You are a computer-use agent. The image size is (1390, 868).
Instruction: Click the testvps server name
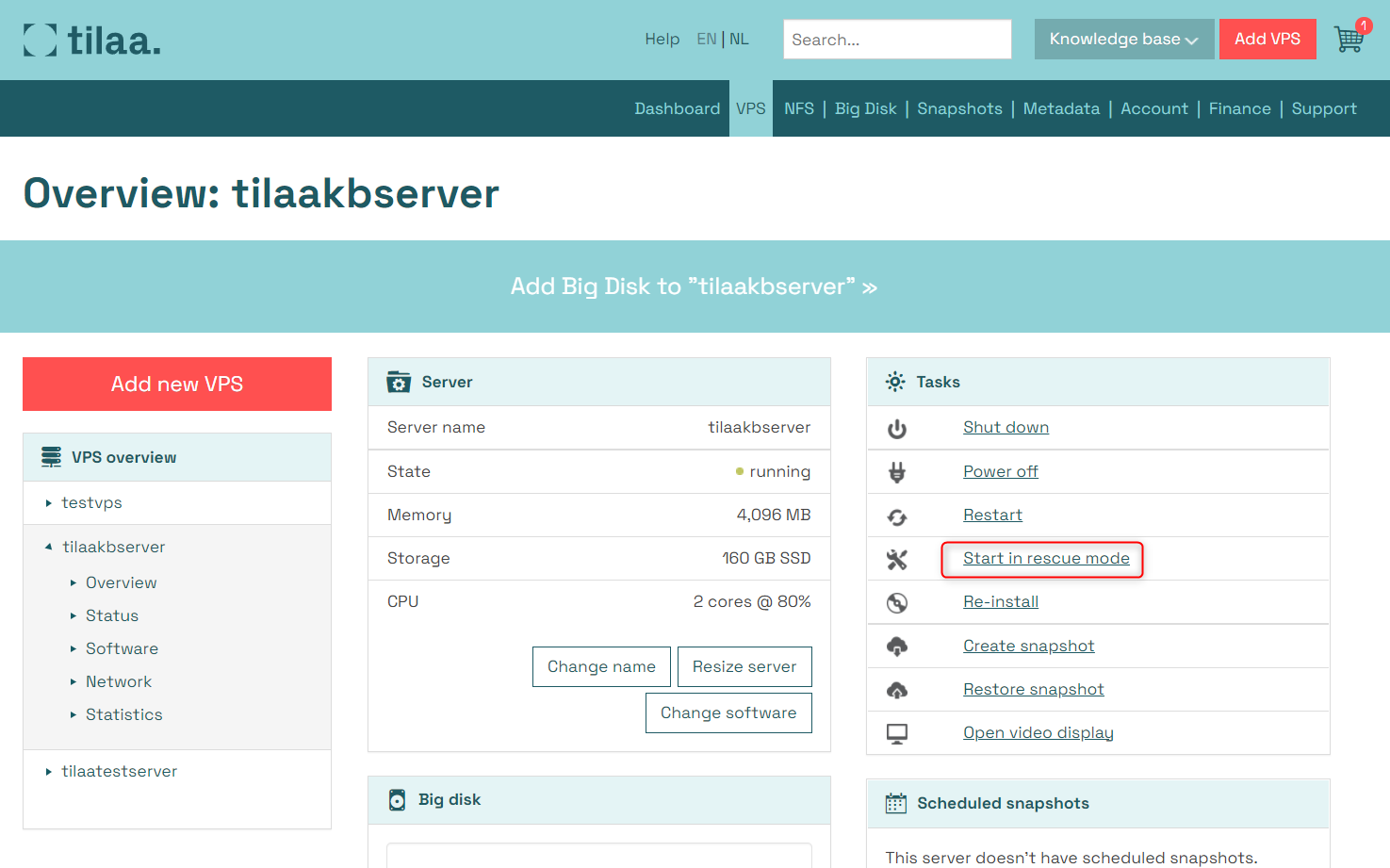(x=92, y=502)
